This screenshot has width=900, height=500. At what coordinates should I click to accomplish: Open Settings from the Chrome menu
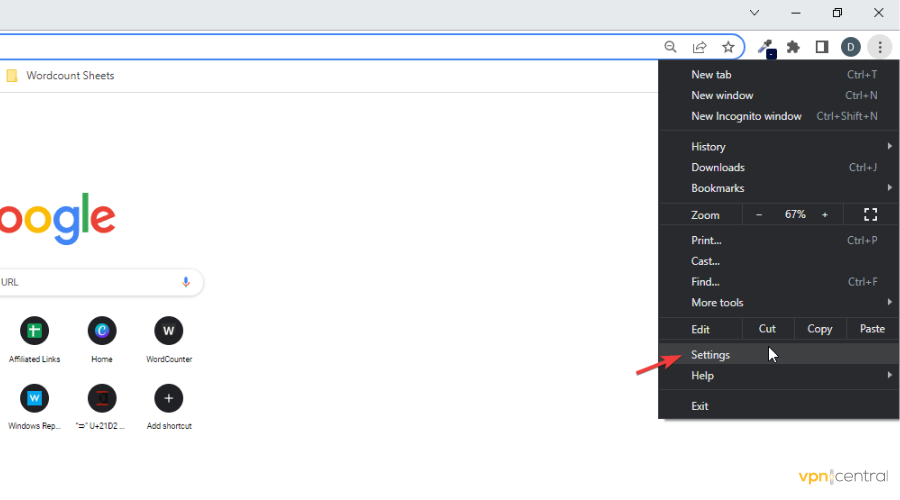coord(778,355)
